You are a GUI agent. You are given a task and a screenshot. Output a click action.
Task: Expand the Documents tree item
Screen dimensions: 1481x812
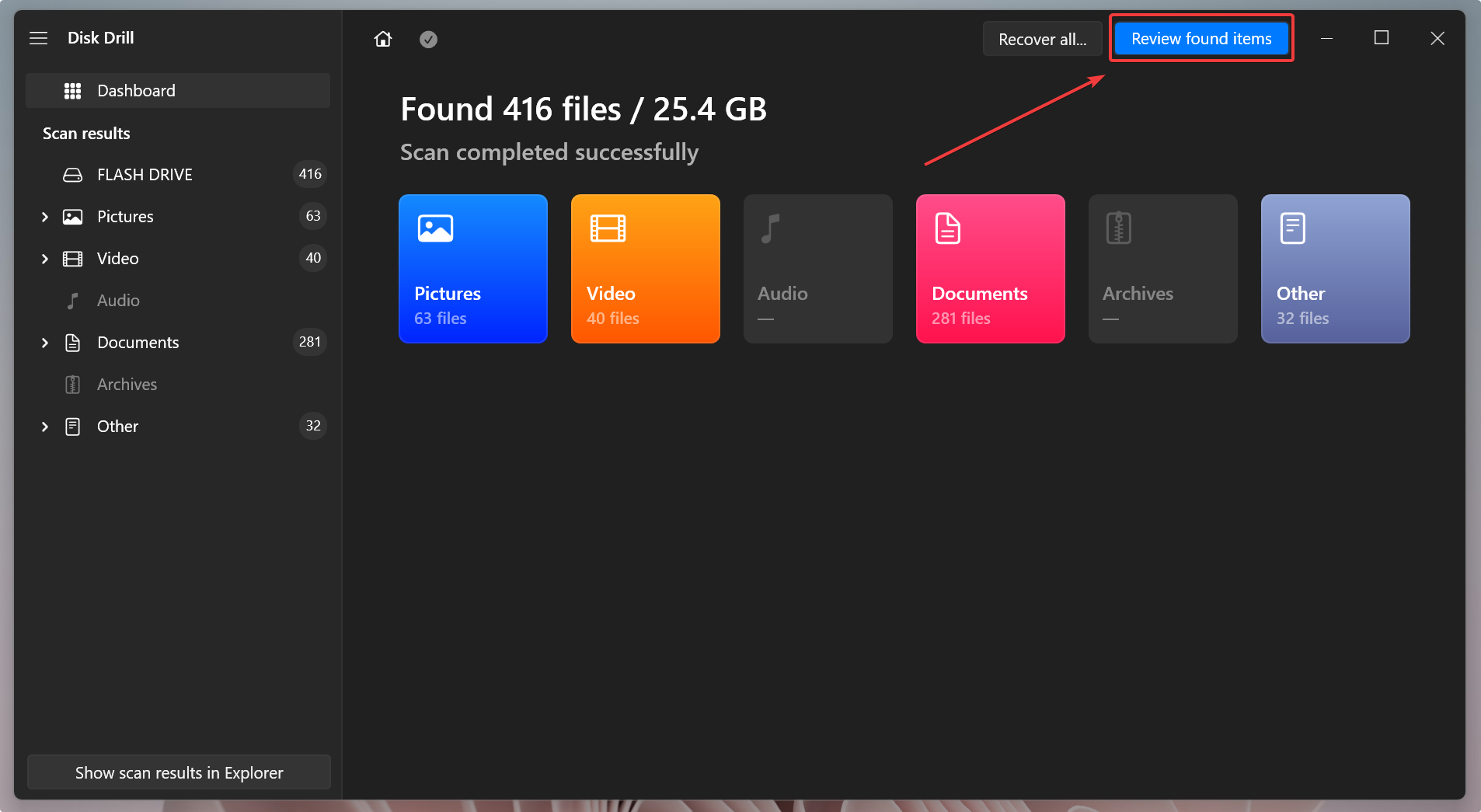45,343
